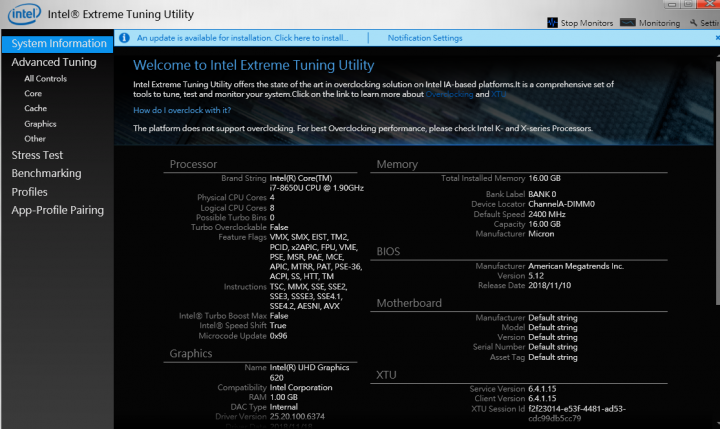The width and height of the screenshot is (720, 429).
Task: Click the Memory section heading
Action: [x=397, y=164]
